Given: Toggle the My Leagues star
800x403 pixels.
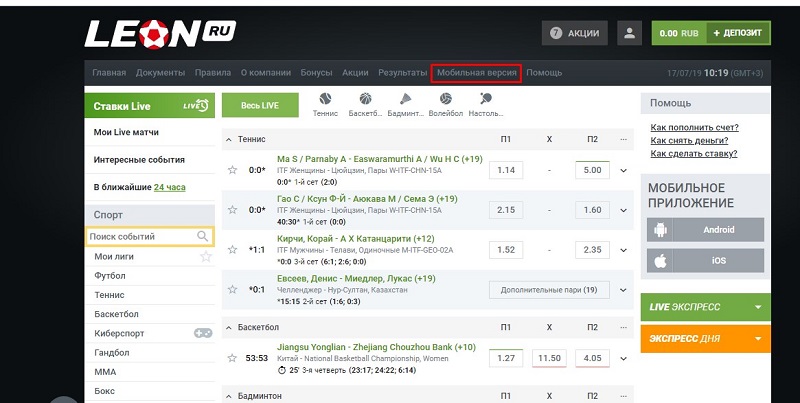Looking at the screenshot, I should (x=206, y=257).
